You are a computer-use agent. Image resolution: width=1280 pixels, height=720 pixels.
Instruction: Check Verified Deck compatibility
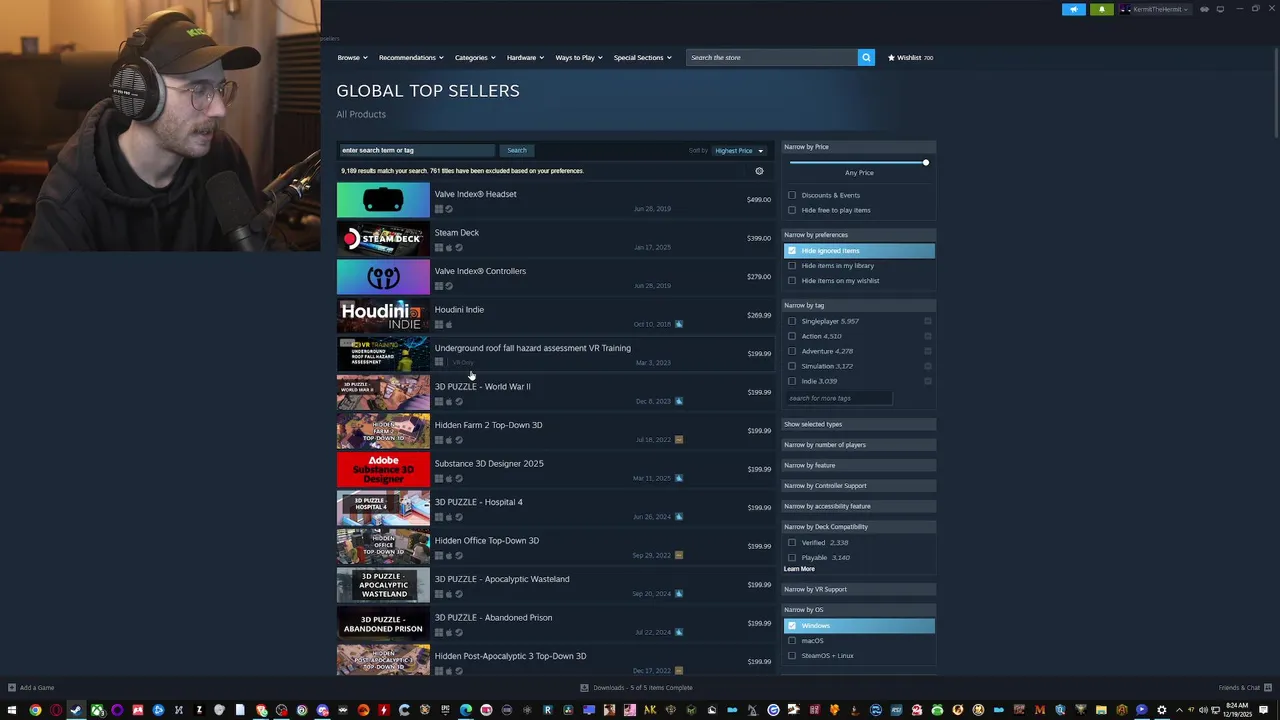click(792, 543)
